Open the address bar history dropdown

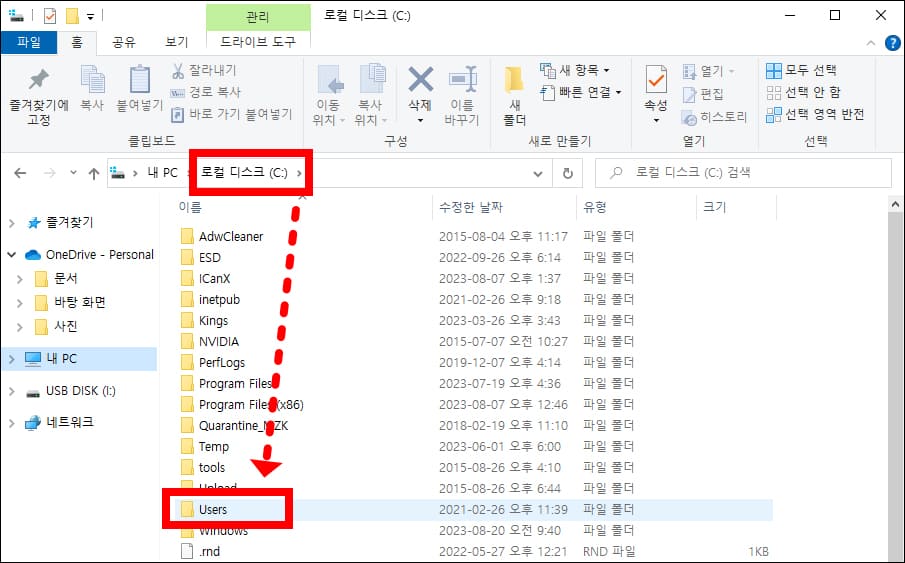coord(538,173)
